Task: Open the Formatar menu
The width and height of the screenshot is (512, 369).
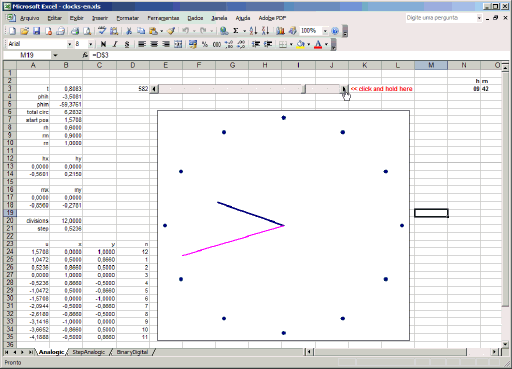Action: (x=127, y=18)
